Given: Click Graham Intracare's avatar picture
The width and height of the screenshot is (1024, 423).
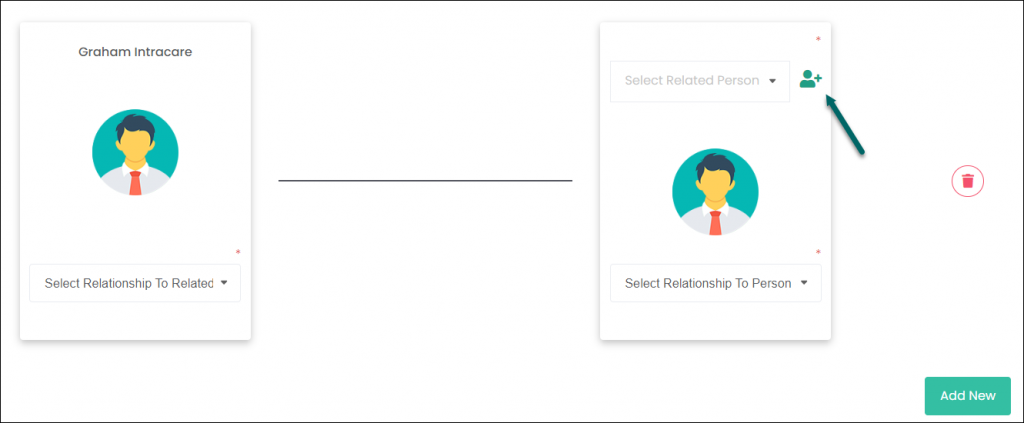Looking at the screenshot, I should point(135,153).
